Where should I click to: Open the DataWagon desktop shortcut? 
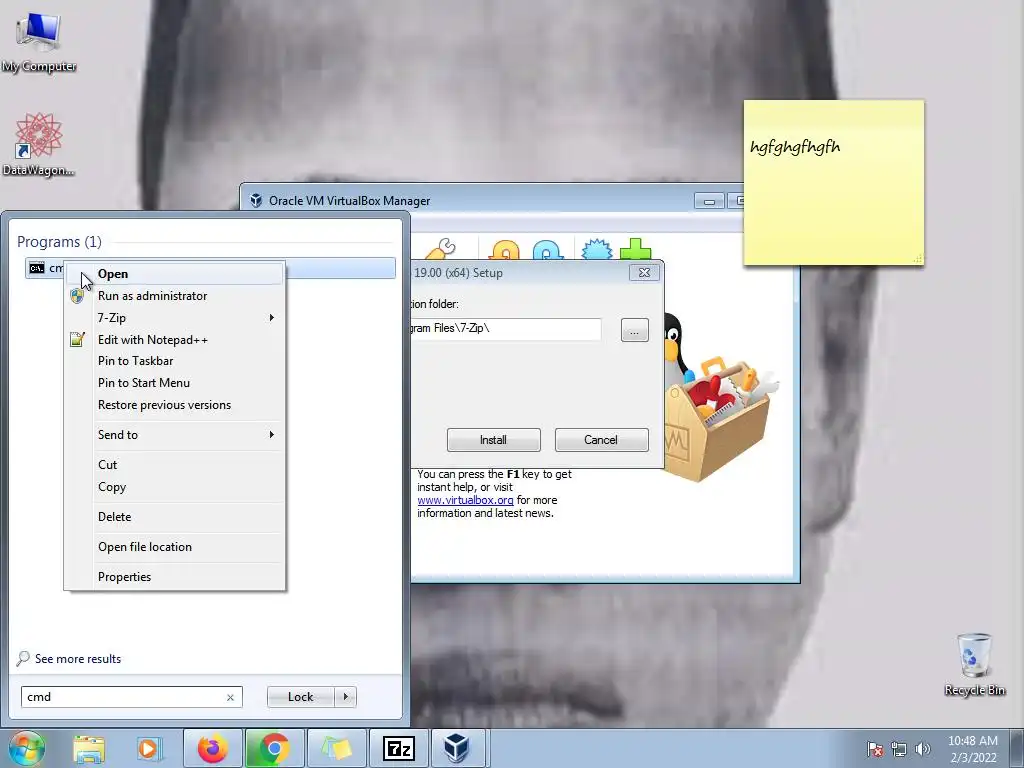[x=38, y=144]
